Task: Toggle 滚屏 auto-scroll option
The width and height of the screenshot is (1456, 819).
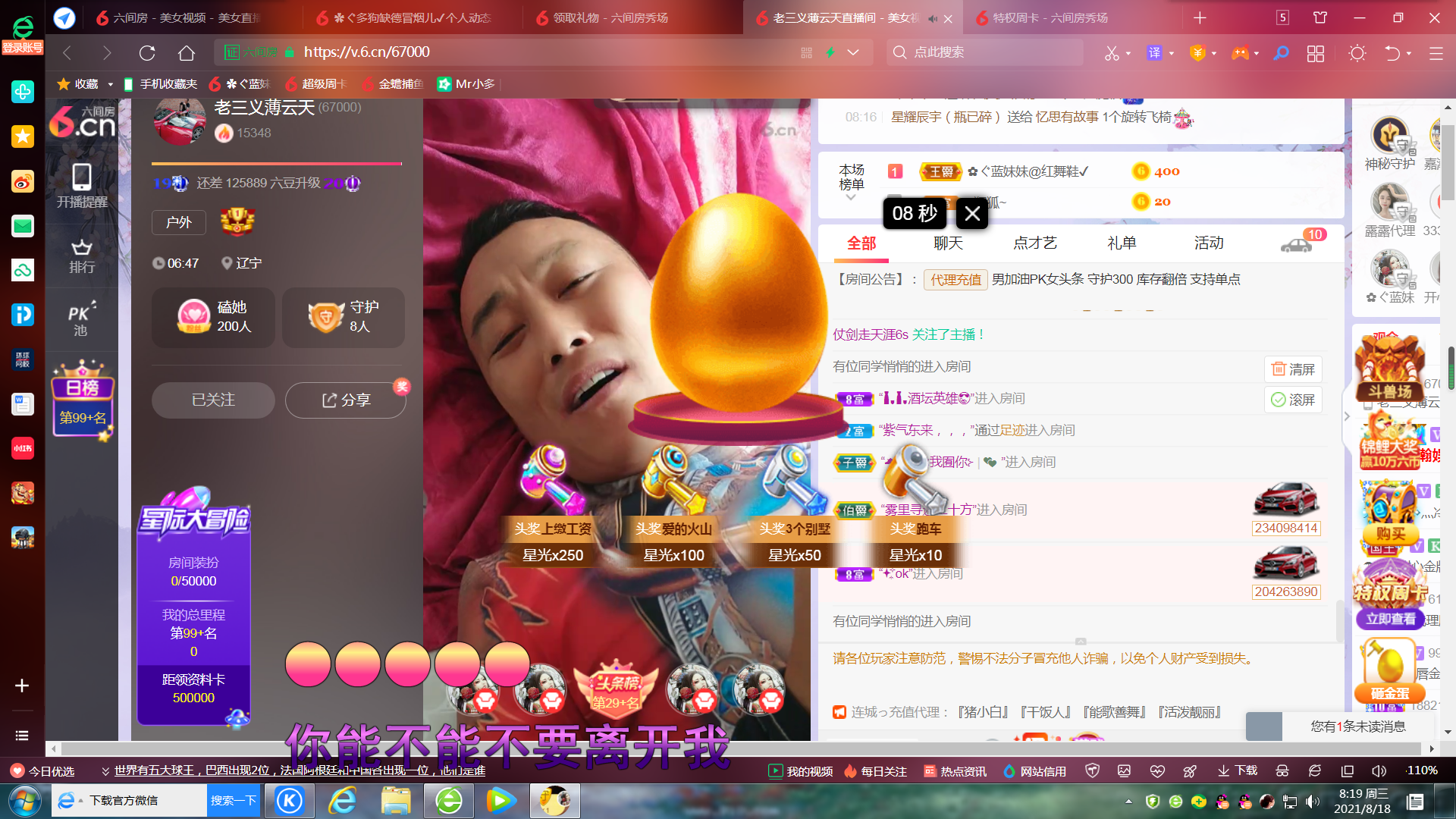Action: 1293,400
